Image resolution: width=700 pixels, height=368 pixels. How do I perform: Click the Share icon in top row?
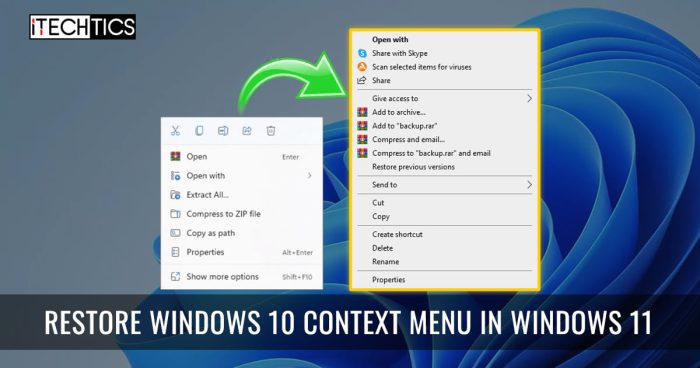point(247,131)
